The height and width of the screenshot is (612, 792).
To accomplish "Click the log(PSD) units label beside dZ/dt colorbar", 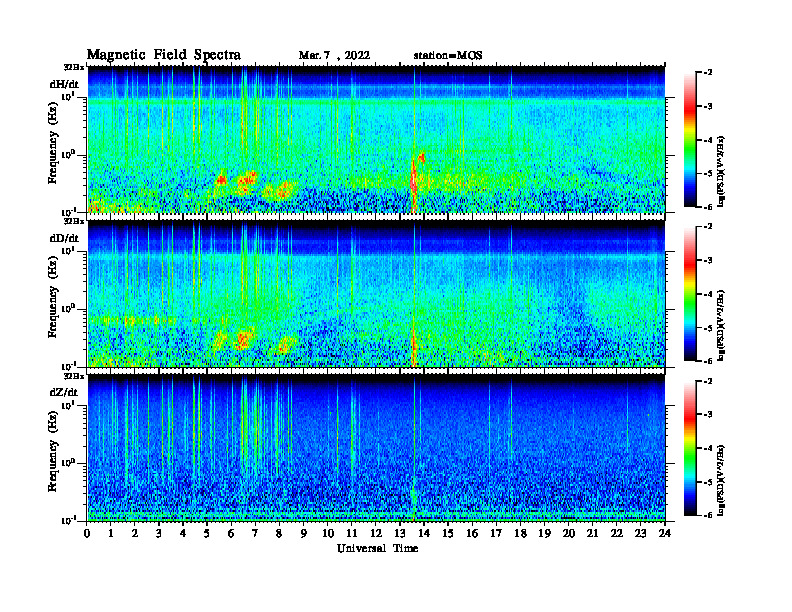I will [721, 480].
